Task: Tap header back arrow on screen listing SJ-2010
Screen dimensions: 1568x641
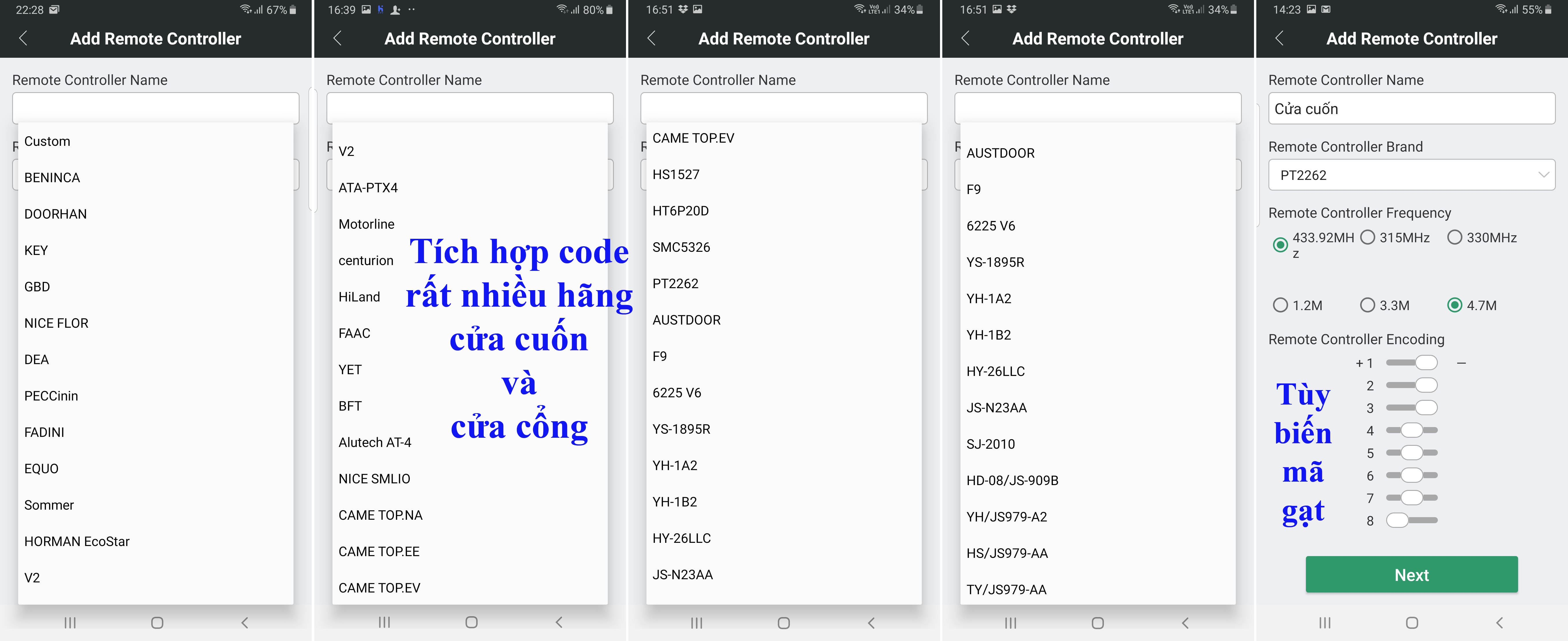Action: (965, 38)
